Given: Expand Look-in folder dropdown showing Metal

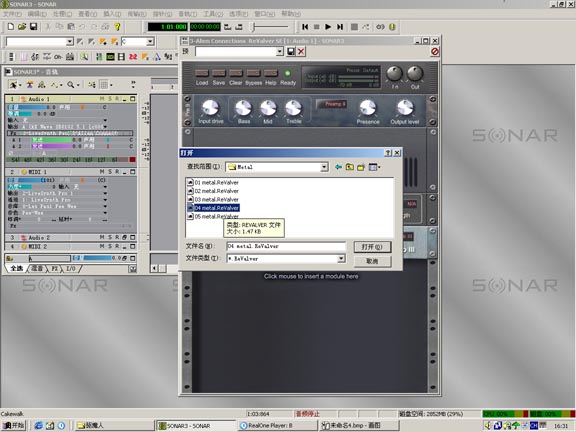Looking at the screenshot, I should click(324, 167).
